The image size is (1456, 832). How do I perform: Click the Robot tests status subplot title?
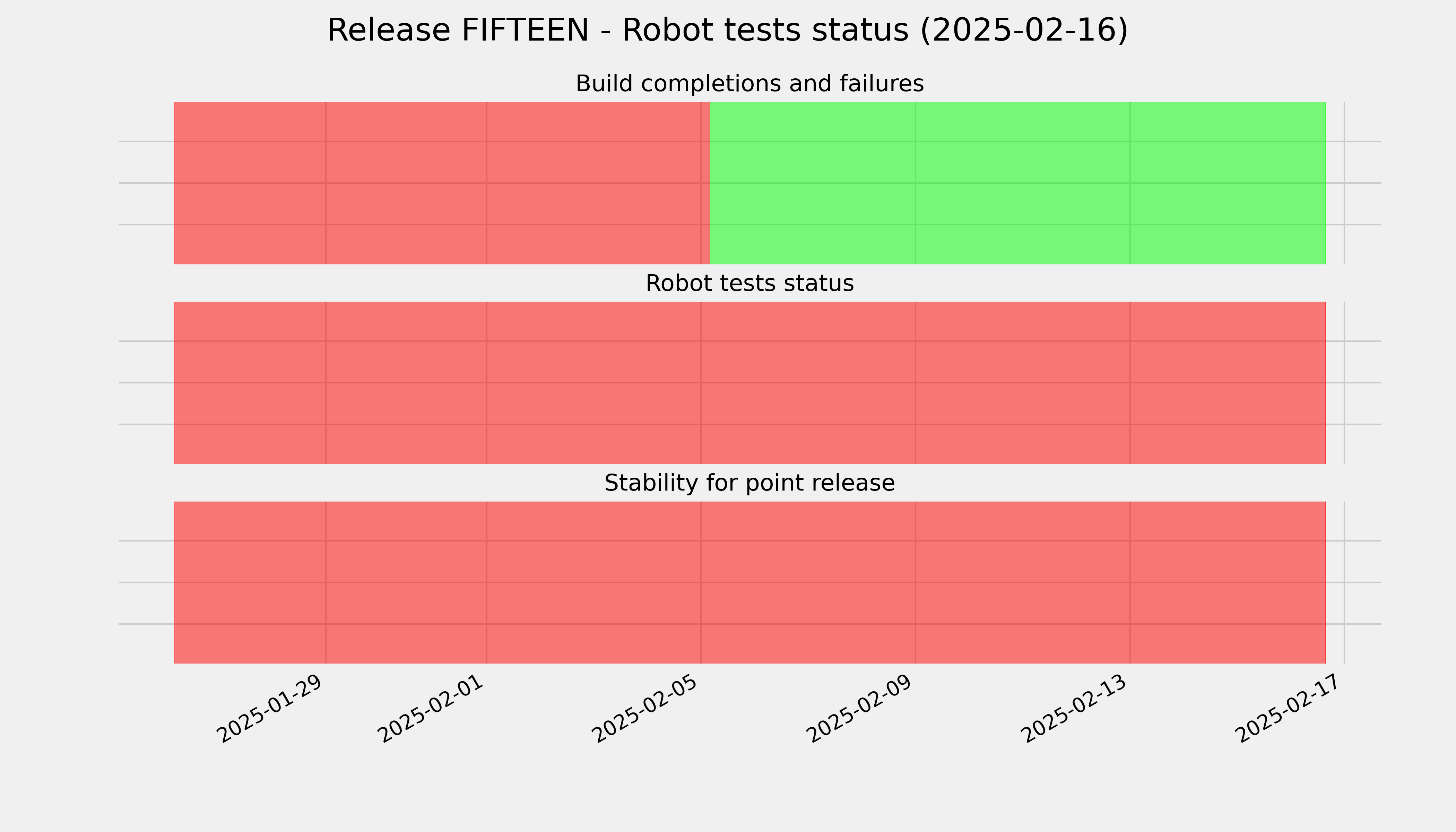tap(749, 284)
